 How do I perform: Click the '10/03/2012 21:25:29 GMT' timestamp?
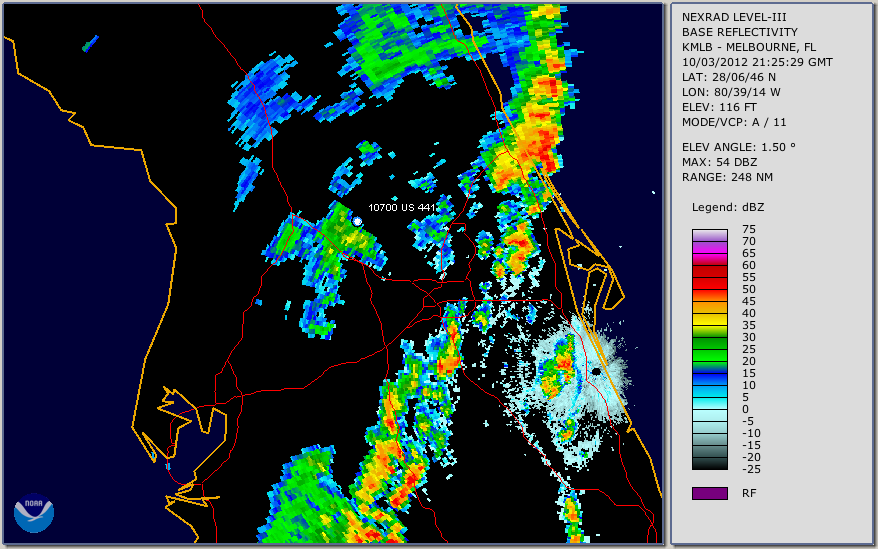757,62
